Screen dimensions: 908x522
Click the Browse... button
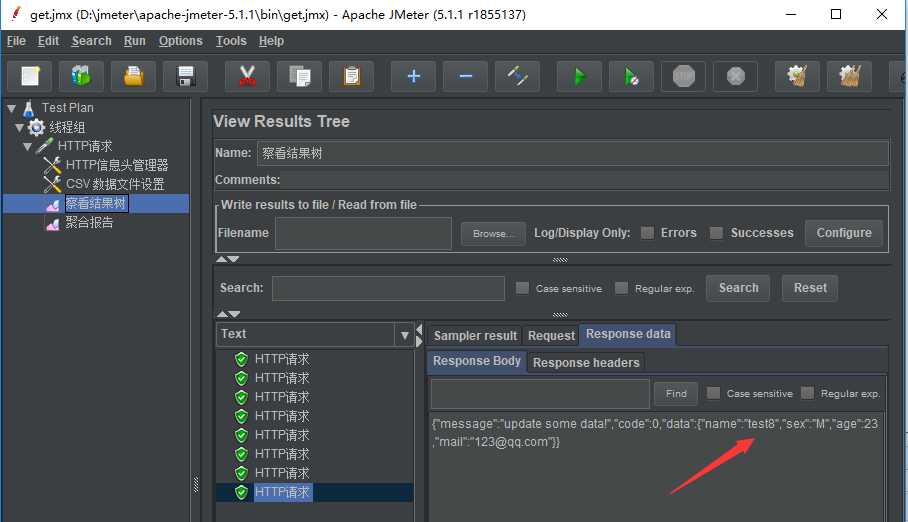click(493, 233)
